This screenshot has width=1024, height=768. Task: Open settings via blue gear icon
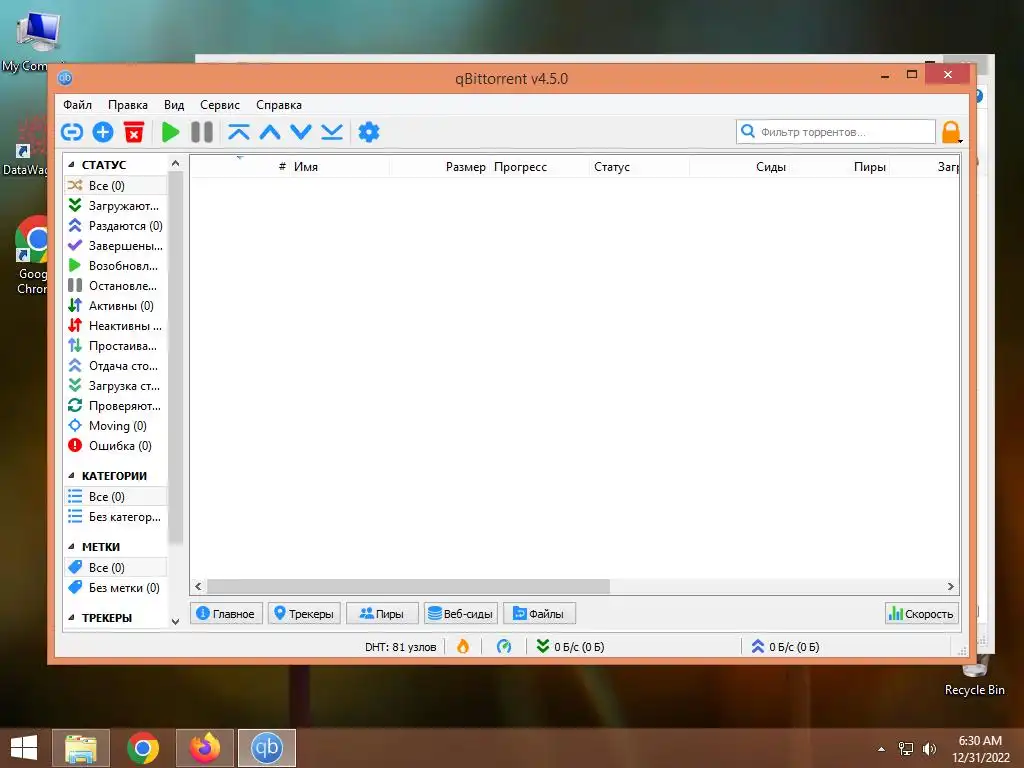[369, 132]
